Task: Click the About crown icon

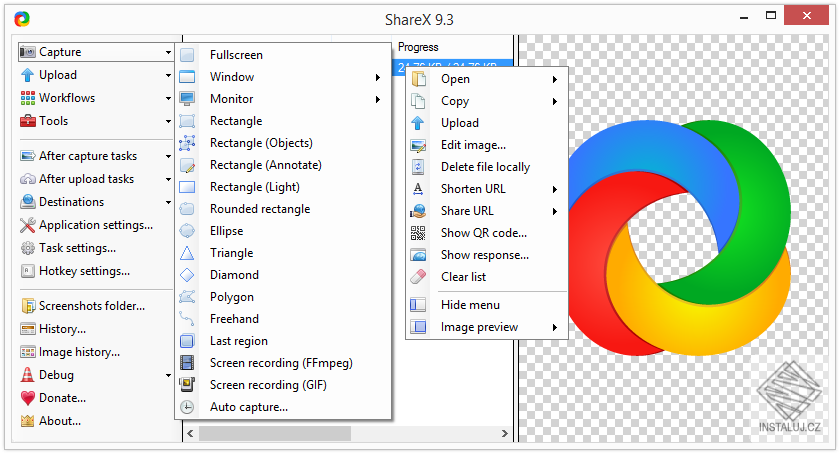Action: click(x=27, y=421)
